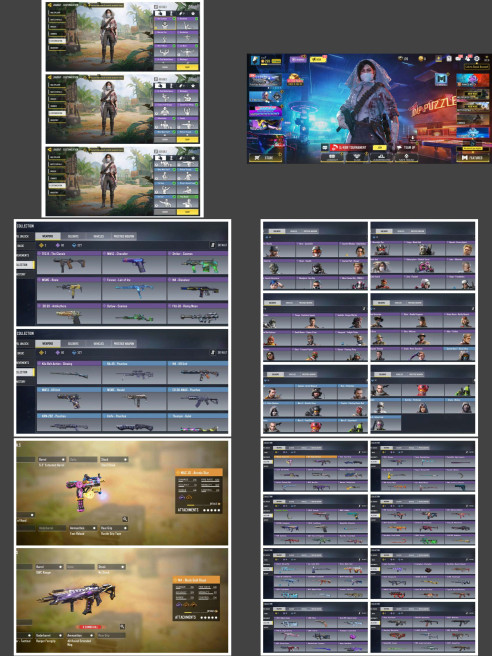Select Prestige Weapon tab in top Collection panel
The image size is (492, 656).
click(124, 236)
